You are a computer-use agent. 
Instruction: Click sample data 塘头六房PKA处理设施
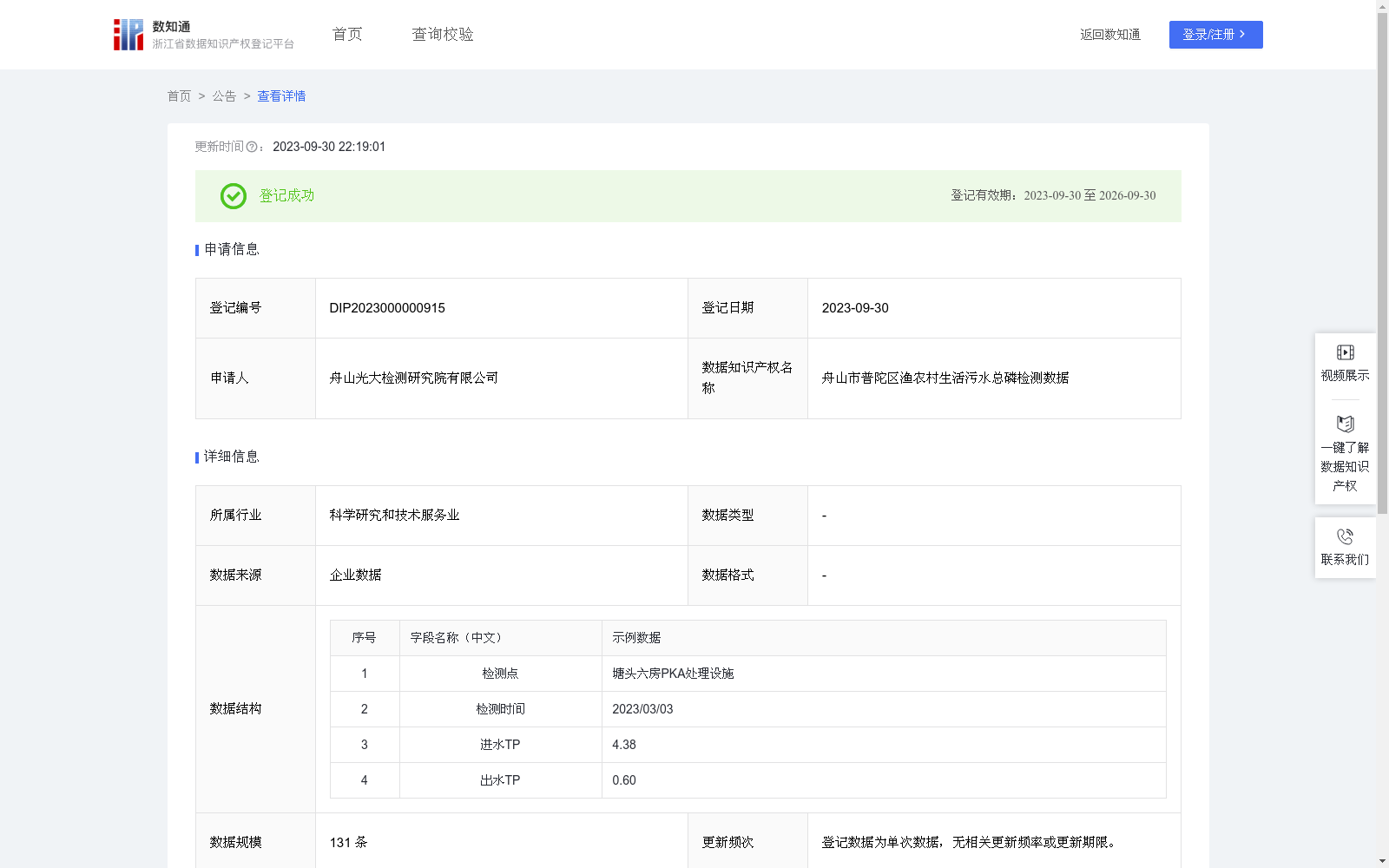coord(673,674)
